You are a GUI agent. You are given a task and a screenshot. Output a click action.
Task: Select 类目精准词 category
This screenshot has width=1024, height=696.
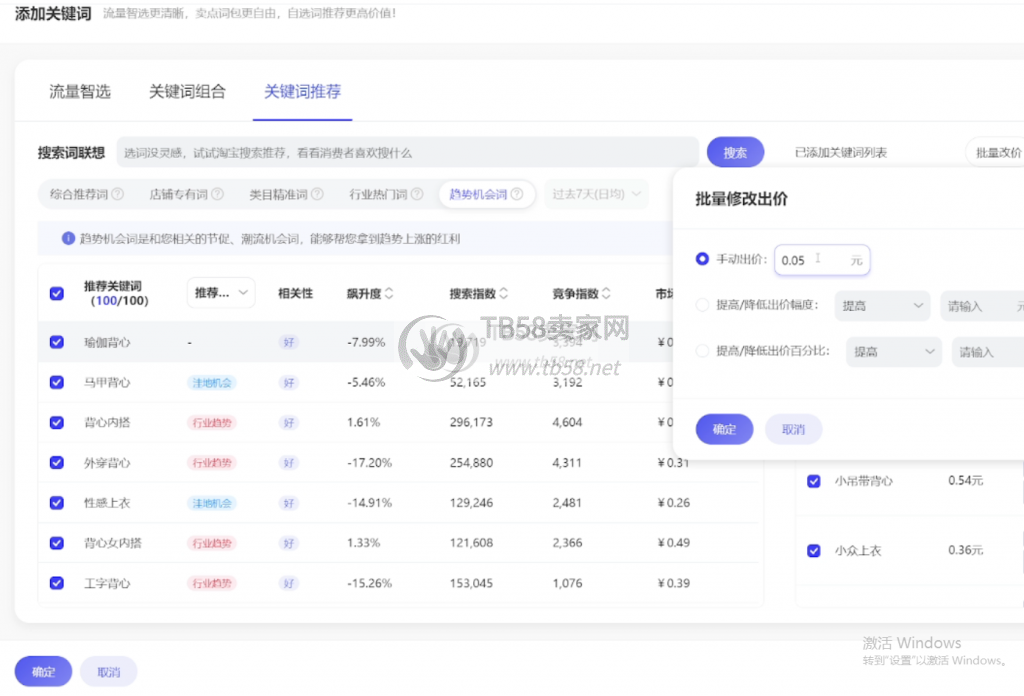point(278,194)
